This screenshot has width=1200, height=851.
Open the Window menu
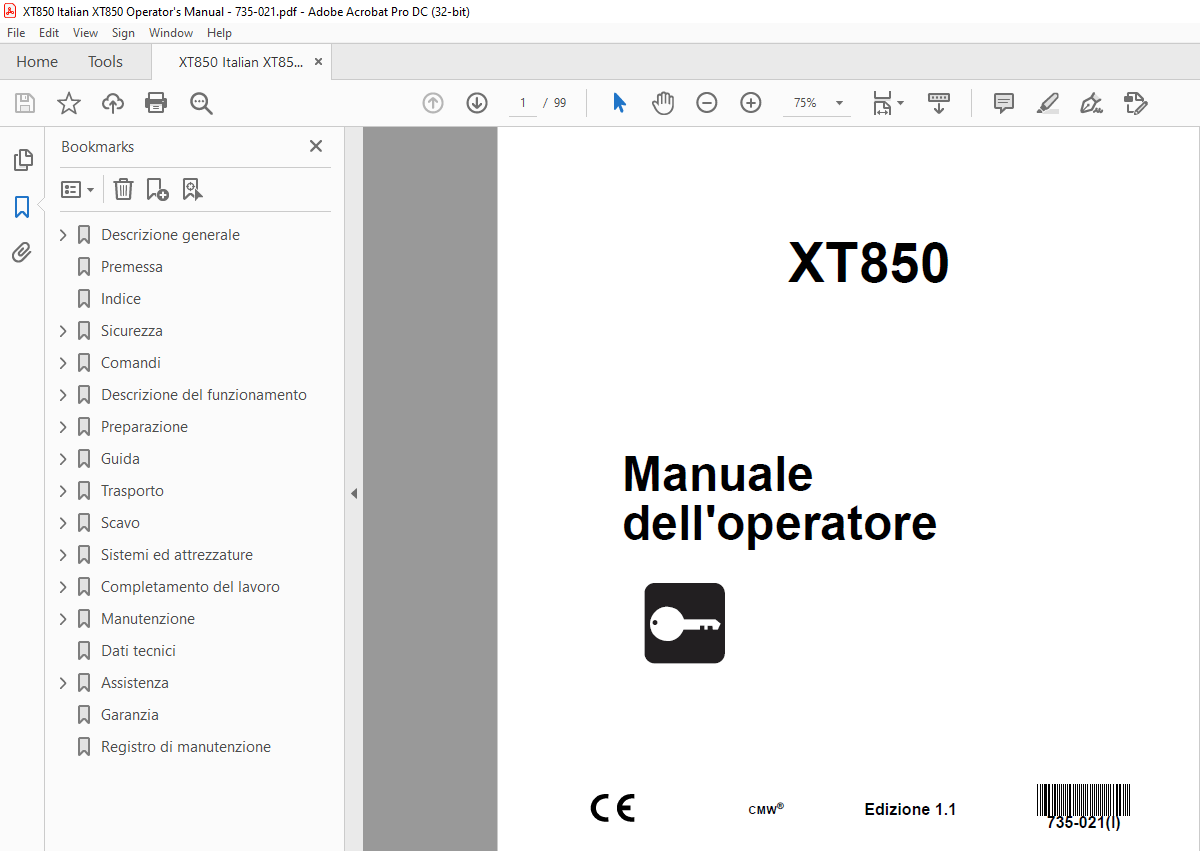pos(171,33)
